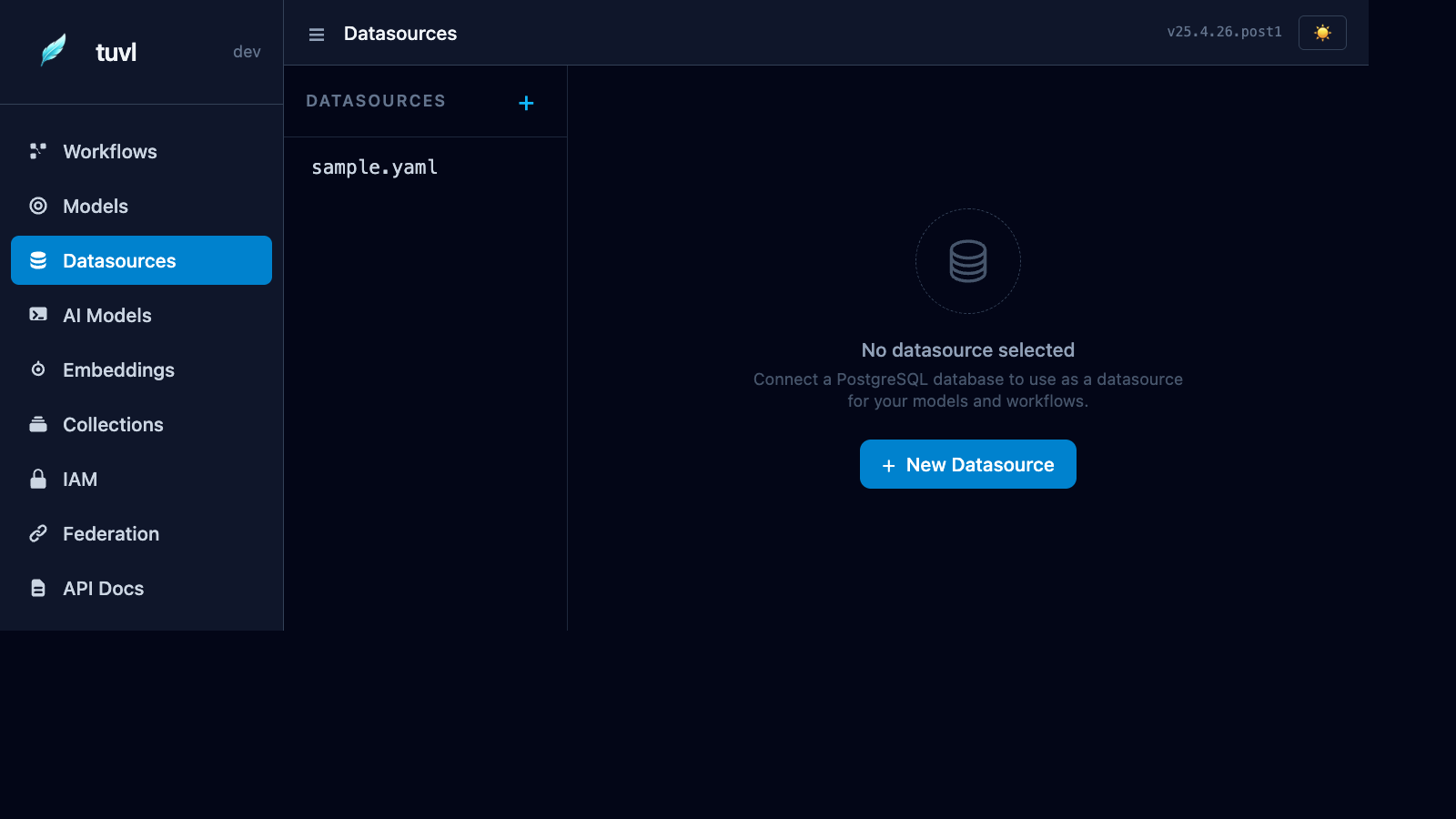Click version label v25.4.26.post1
Viewport: 1456px width, 819px height.
pos(1224,32)
